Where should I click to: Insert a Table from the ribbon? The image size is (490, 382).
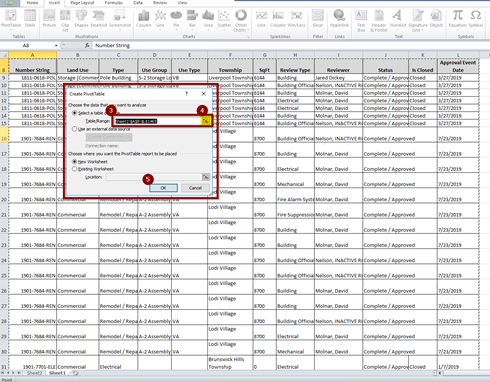pos(30,19)
